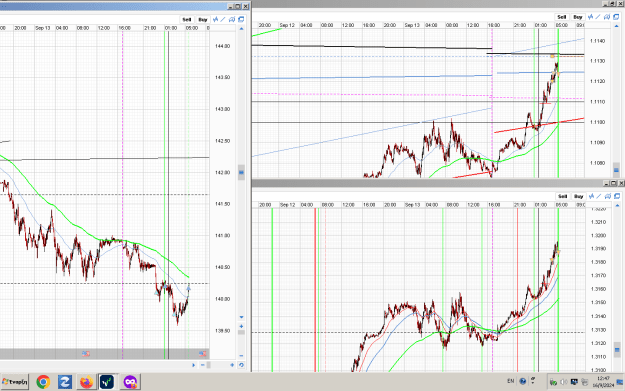Select line drawing tool in top-right chart
The width and height of the screenshot is (625, 391).
point(598,17)
